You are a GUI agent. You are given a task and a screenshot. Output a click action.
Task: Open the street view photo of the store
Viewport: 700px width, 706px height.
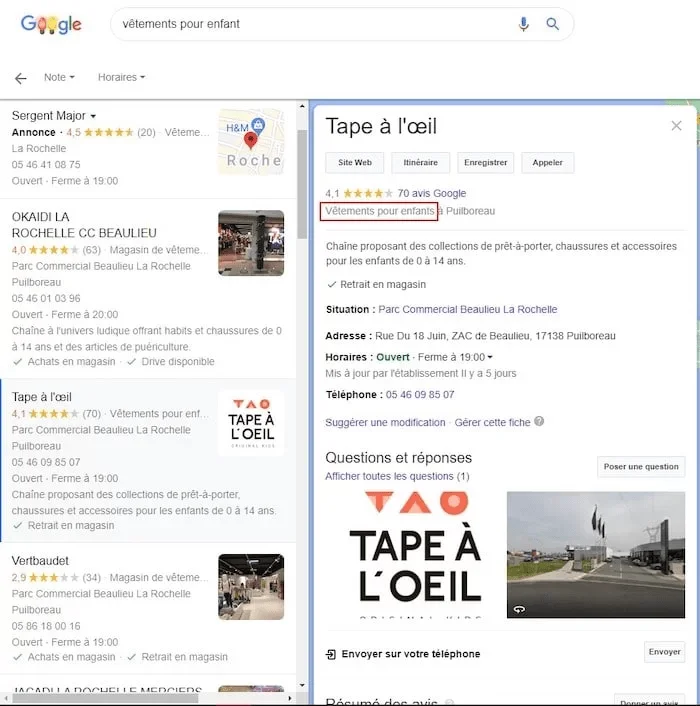pos(596,555)
